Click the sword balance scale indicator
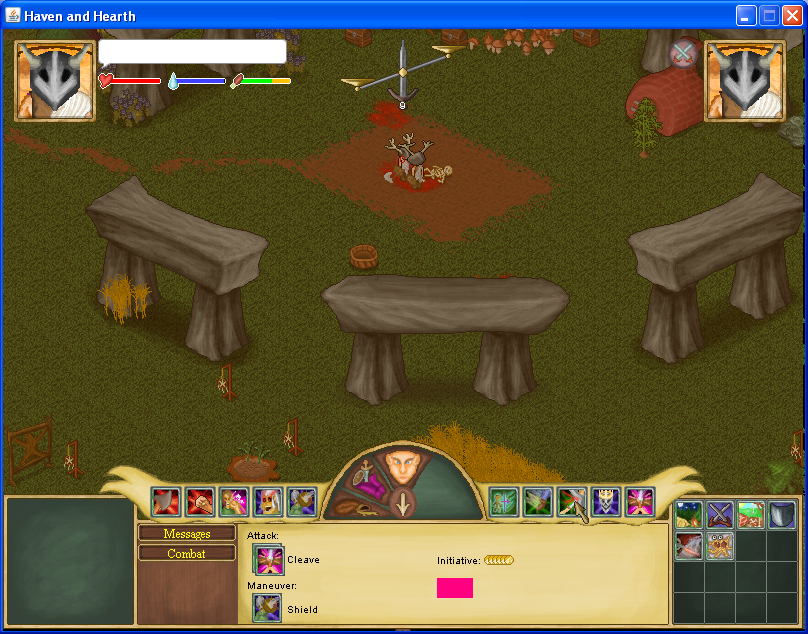 point(402,74)
